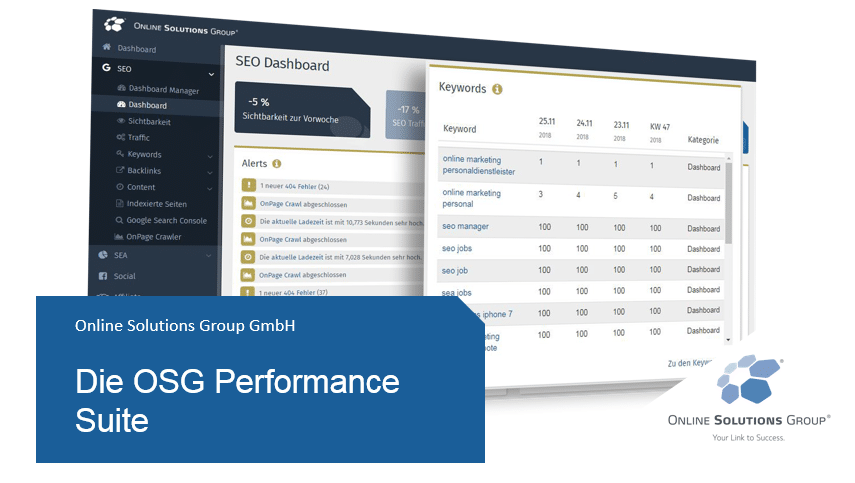Viewport: 855px width, 483px height.
Task: Open Google Search Console in sidebar
Action: click(x=166, y=220)
